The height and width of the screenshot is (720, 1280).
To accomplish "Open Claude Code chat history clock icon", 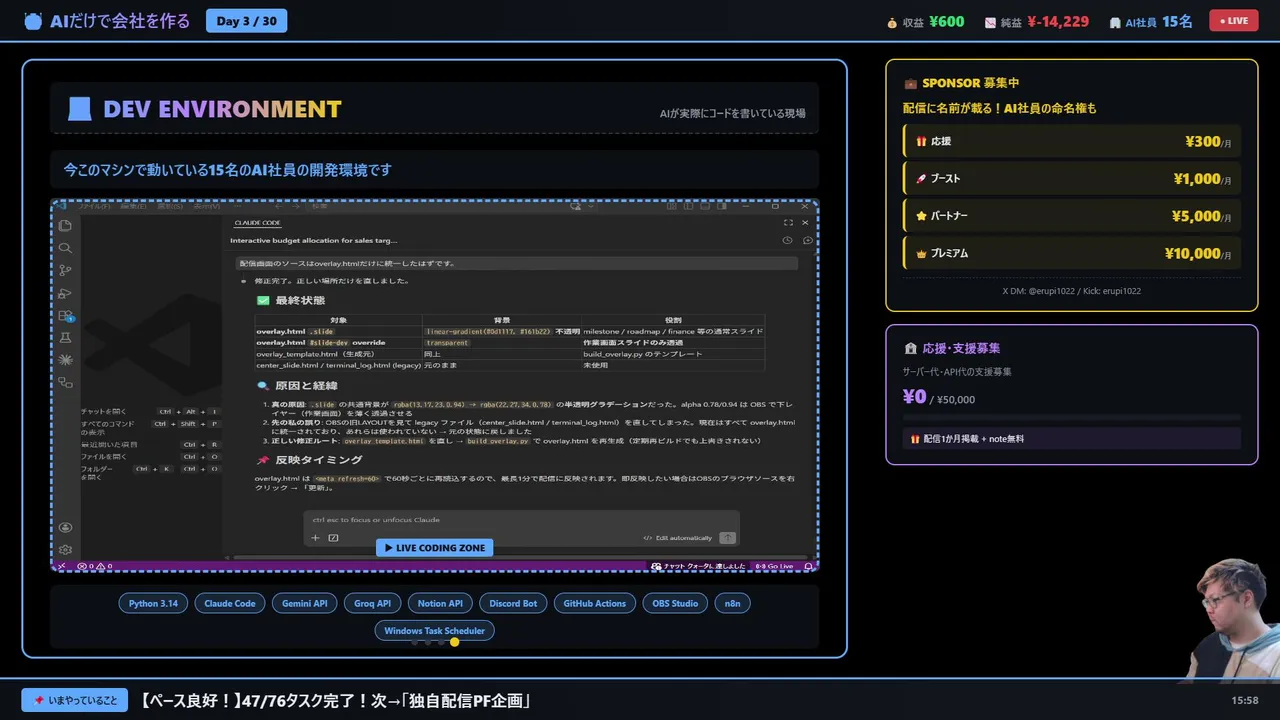I will tap(788, 240).
